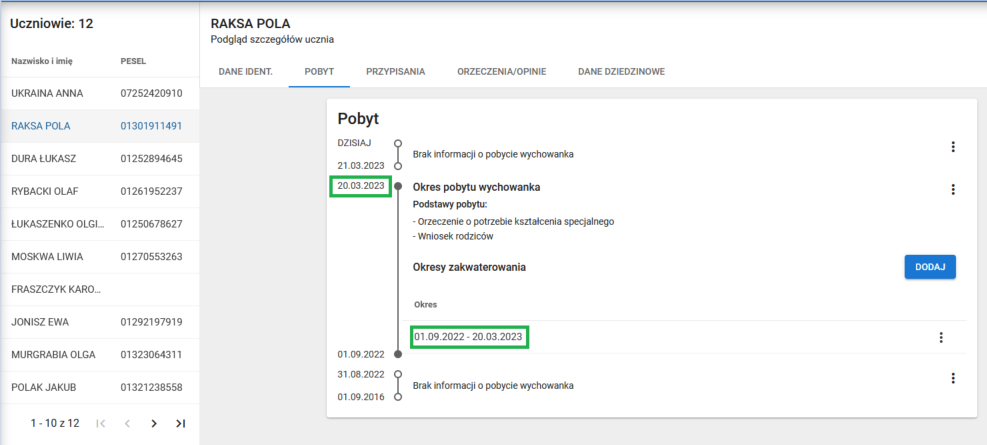Viewport: 987px width, 445px height.
Task: Open three-dot menu for today's missing stay info
Action: click(x=952, y=147)
